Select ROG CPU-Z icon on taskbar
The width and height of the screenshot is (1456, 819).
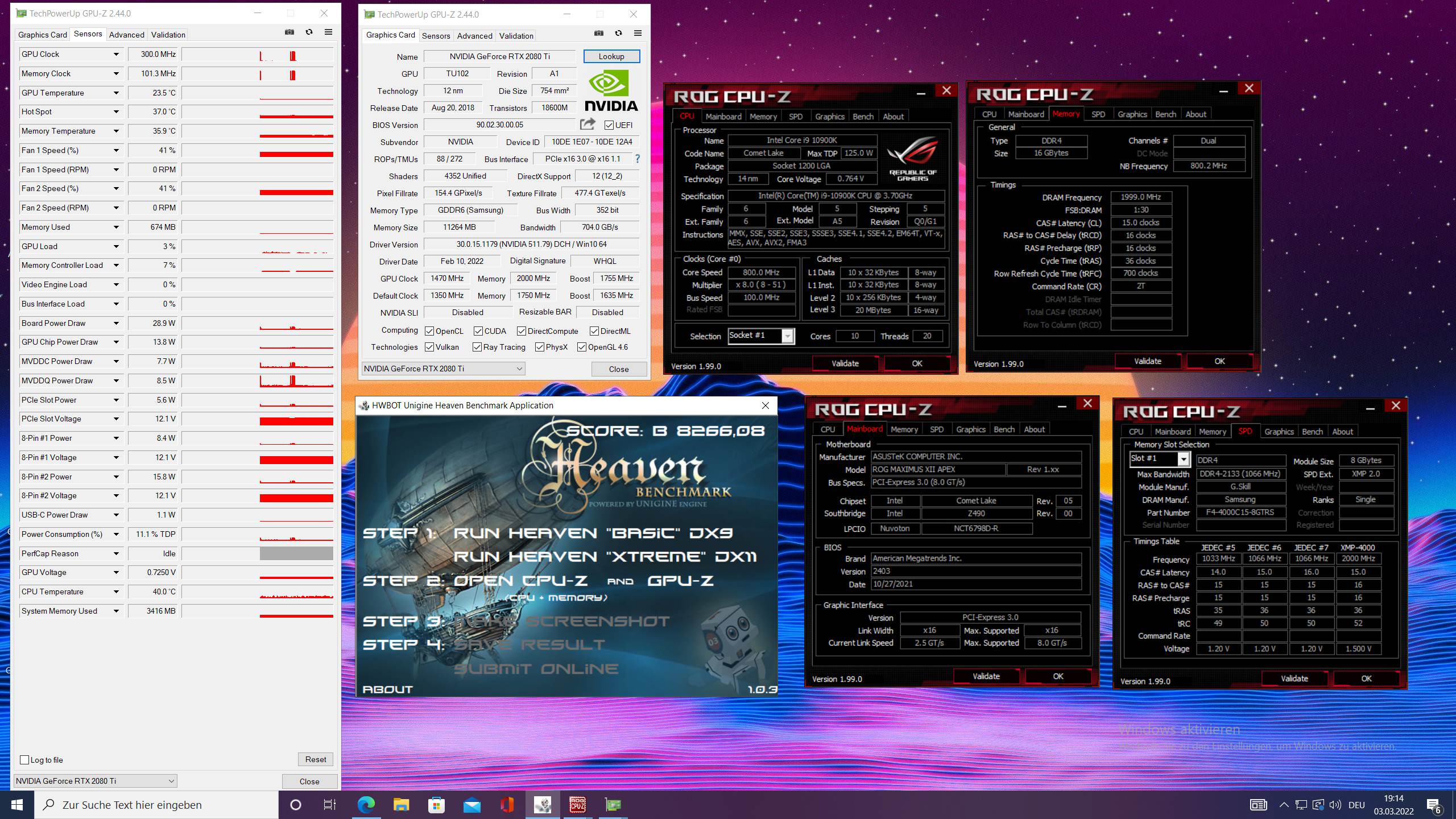[578, 805]
